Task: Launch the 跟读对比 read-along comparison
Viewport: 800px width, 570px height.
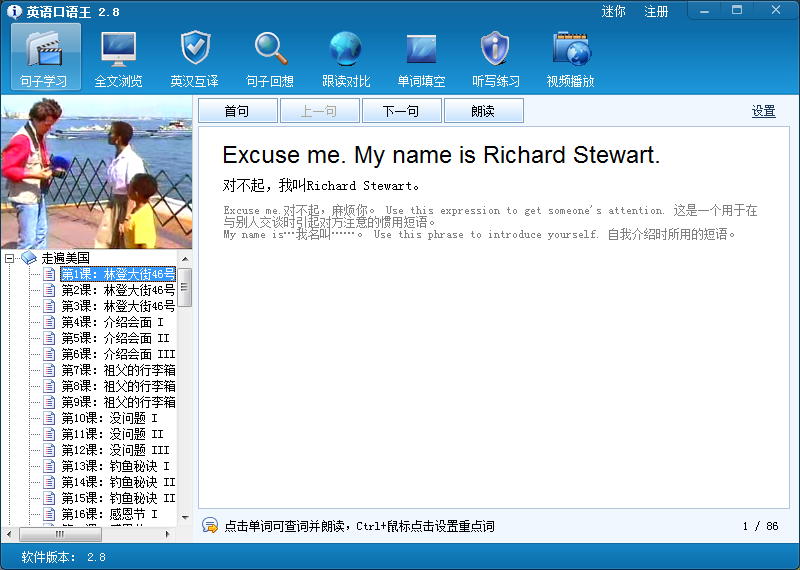Action: click(346, 59)
